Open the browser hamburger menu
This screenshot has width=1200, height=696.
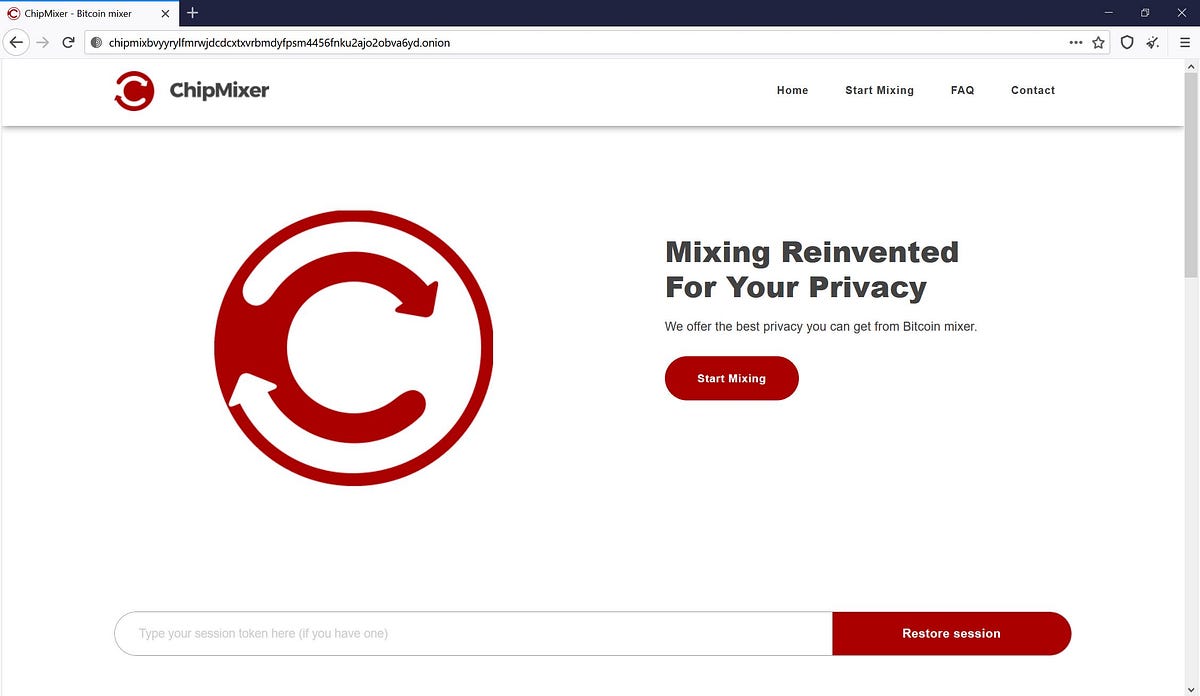coord(1185,43)
